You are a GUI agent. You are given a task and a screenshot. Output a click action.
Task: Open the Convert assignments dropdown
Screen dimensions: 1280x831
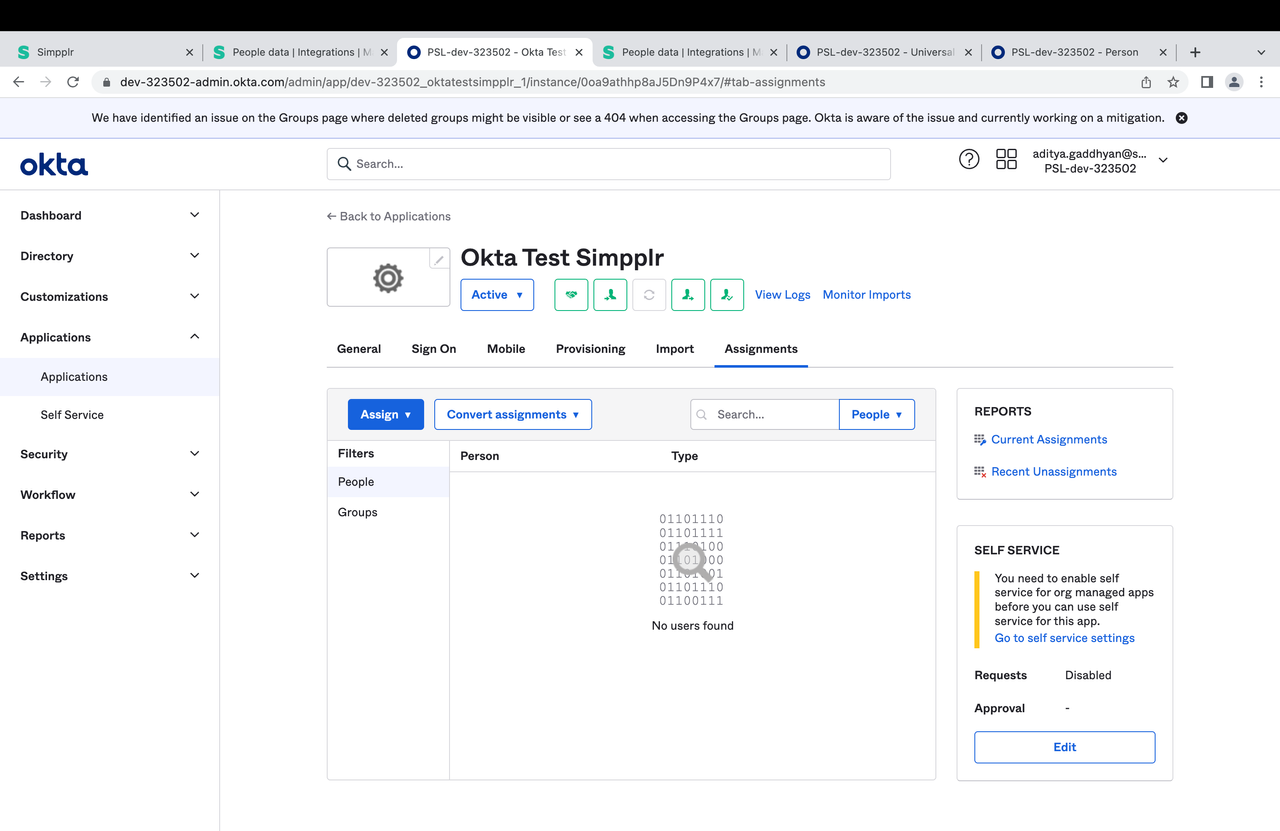(x=512, y=415)
